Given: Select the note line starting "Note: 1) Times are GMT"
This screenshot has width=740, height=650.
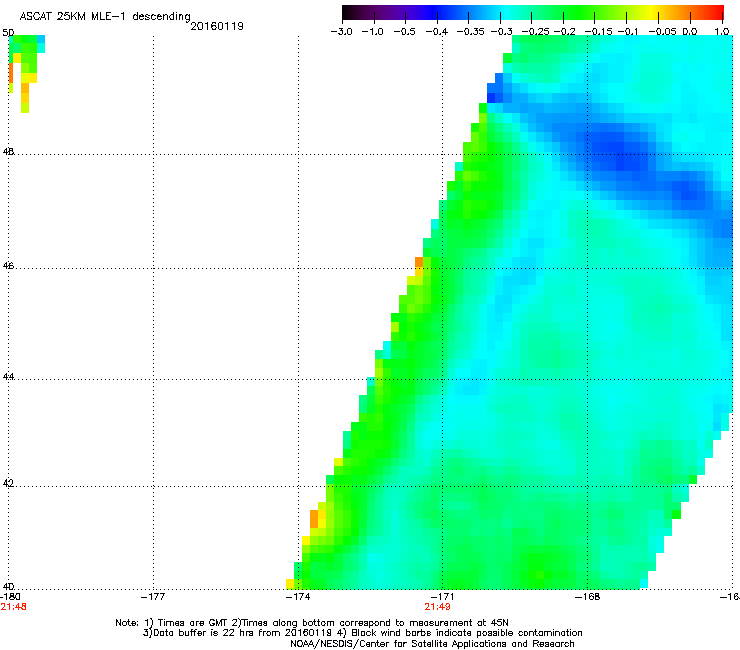Looking at the screenshot, I should pyautogui.click(x=311, y=623).
